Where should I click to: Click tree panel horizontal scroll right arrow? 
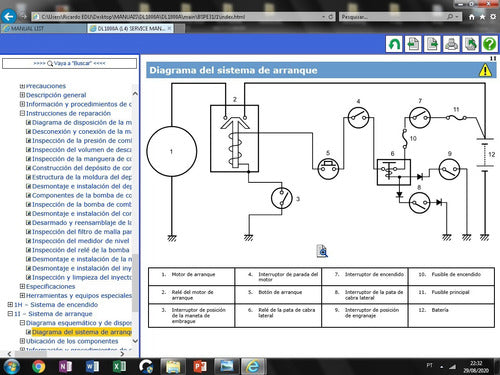122,354
